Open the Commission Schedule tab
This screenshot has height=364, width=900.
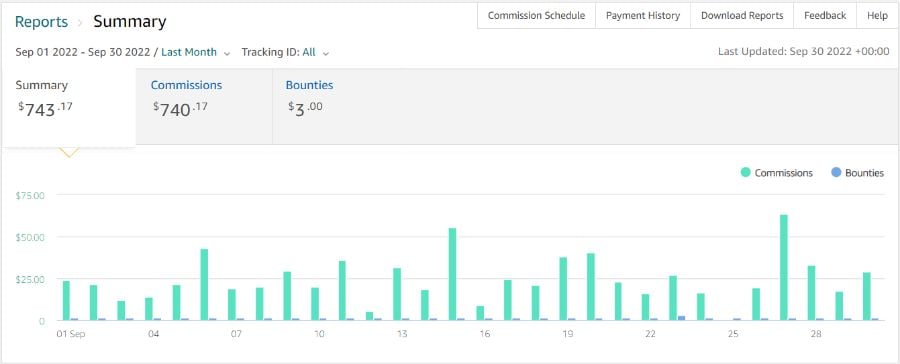click(537, 16)
